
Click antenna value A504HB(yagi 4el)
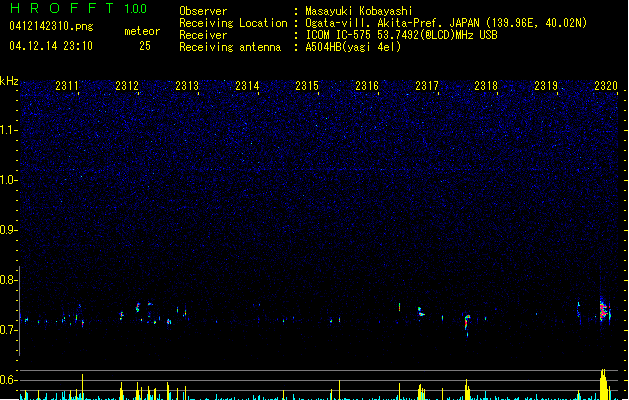[353, 47]
